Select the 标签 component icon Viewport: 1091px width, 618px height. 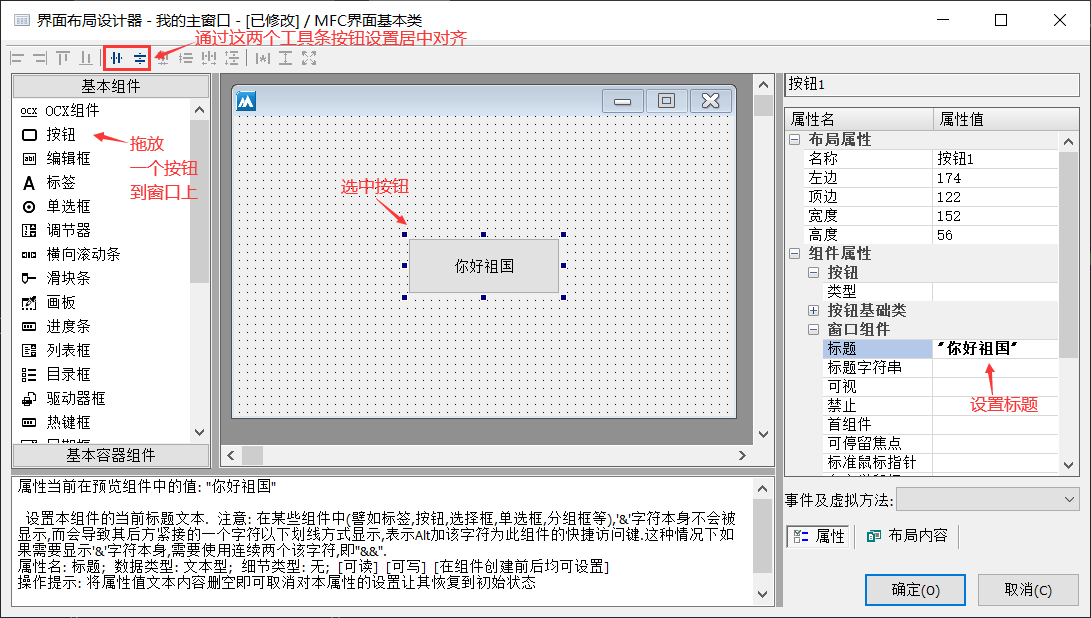(29, 183)
